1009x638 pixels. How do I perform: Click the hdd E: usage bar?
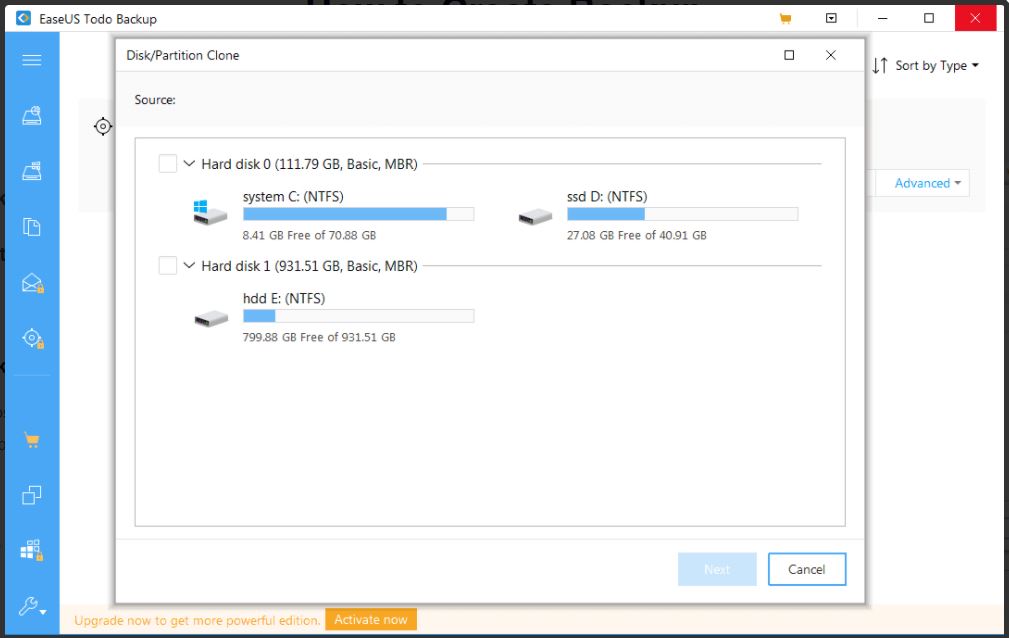point(358,315)
